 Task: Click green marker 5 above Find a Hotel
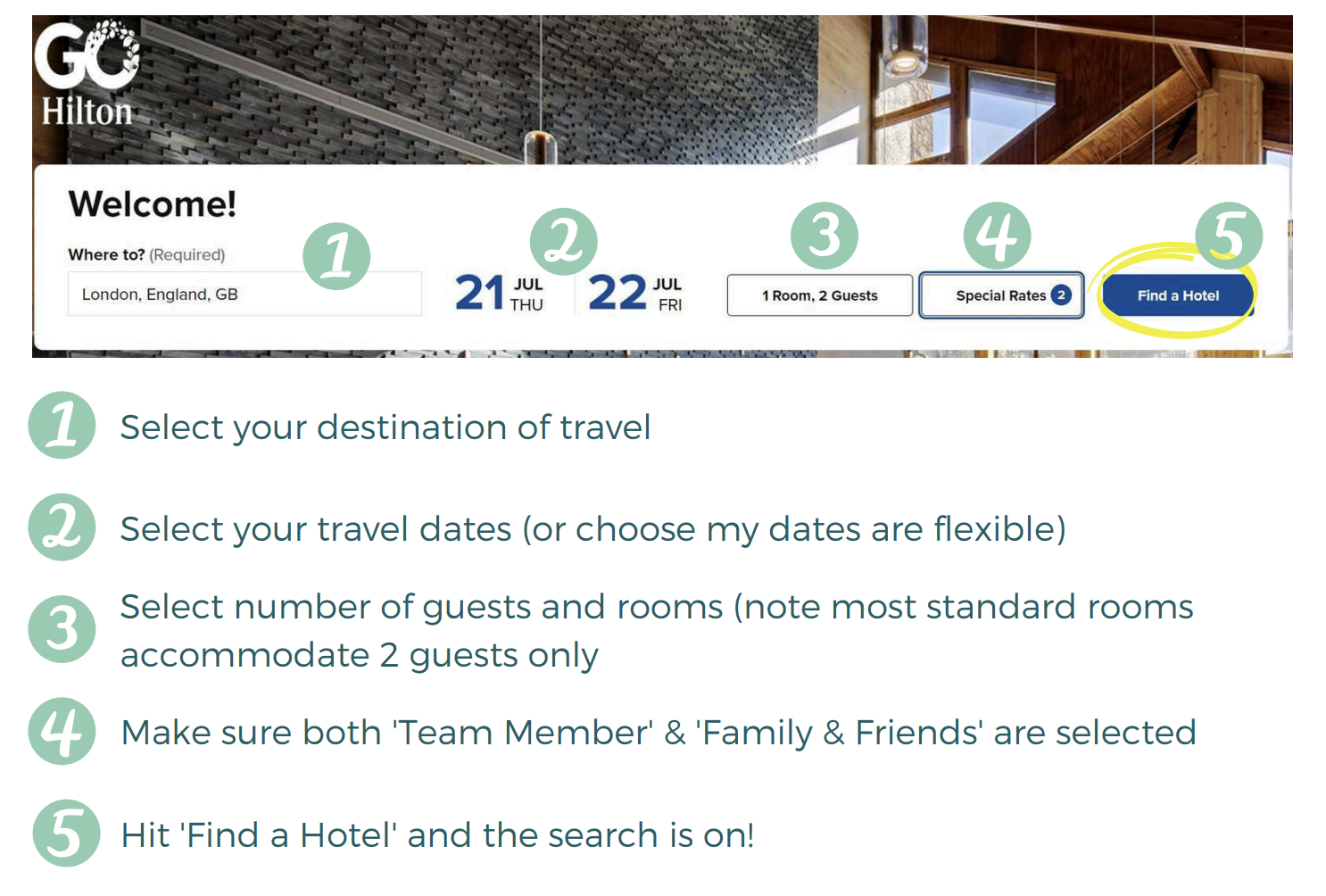tap(1229, 236)
